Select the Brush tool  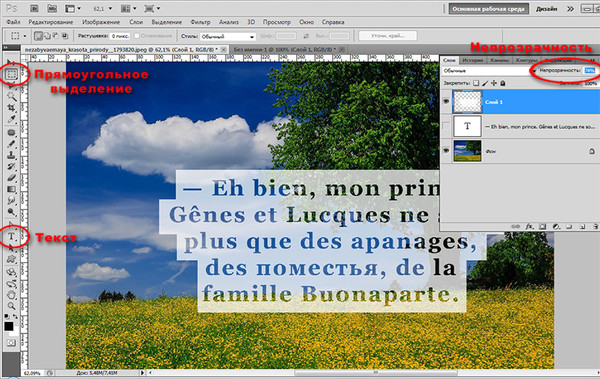point(11,144)
